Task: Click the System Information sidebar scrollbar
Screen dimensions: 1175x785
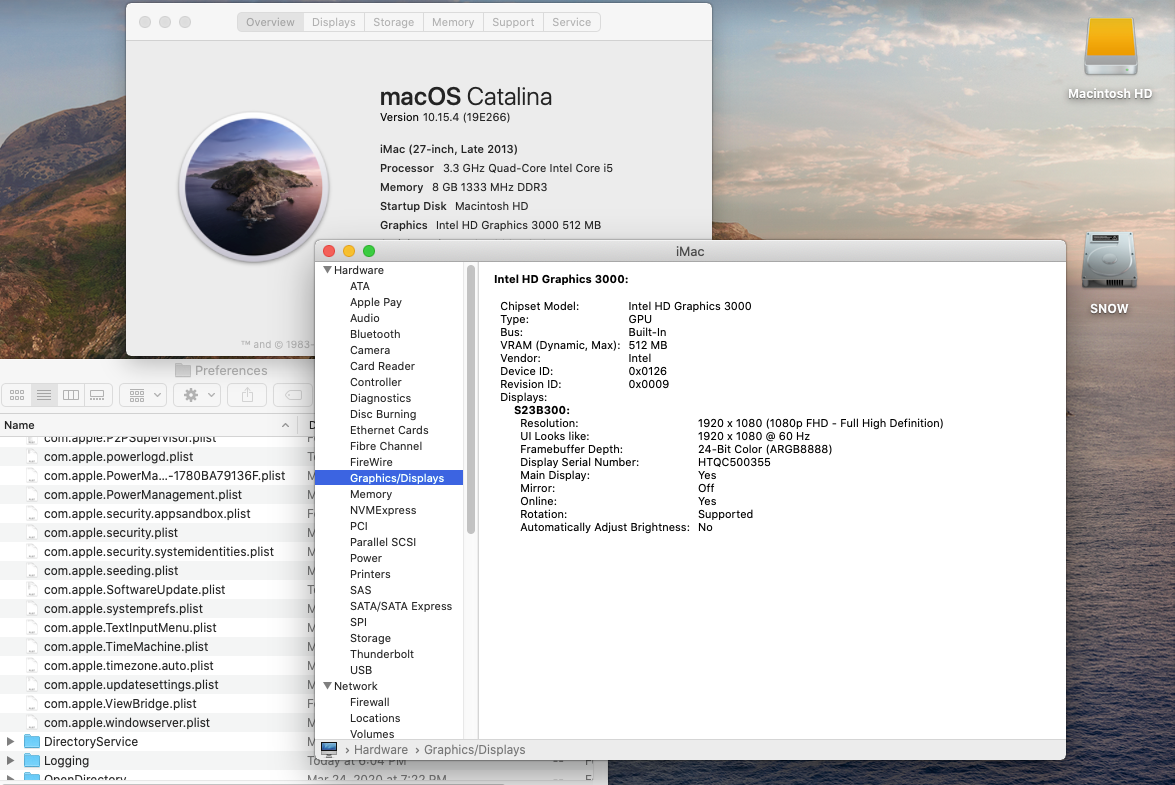Action: (x=471, y=399)
